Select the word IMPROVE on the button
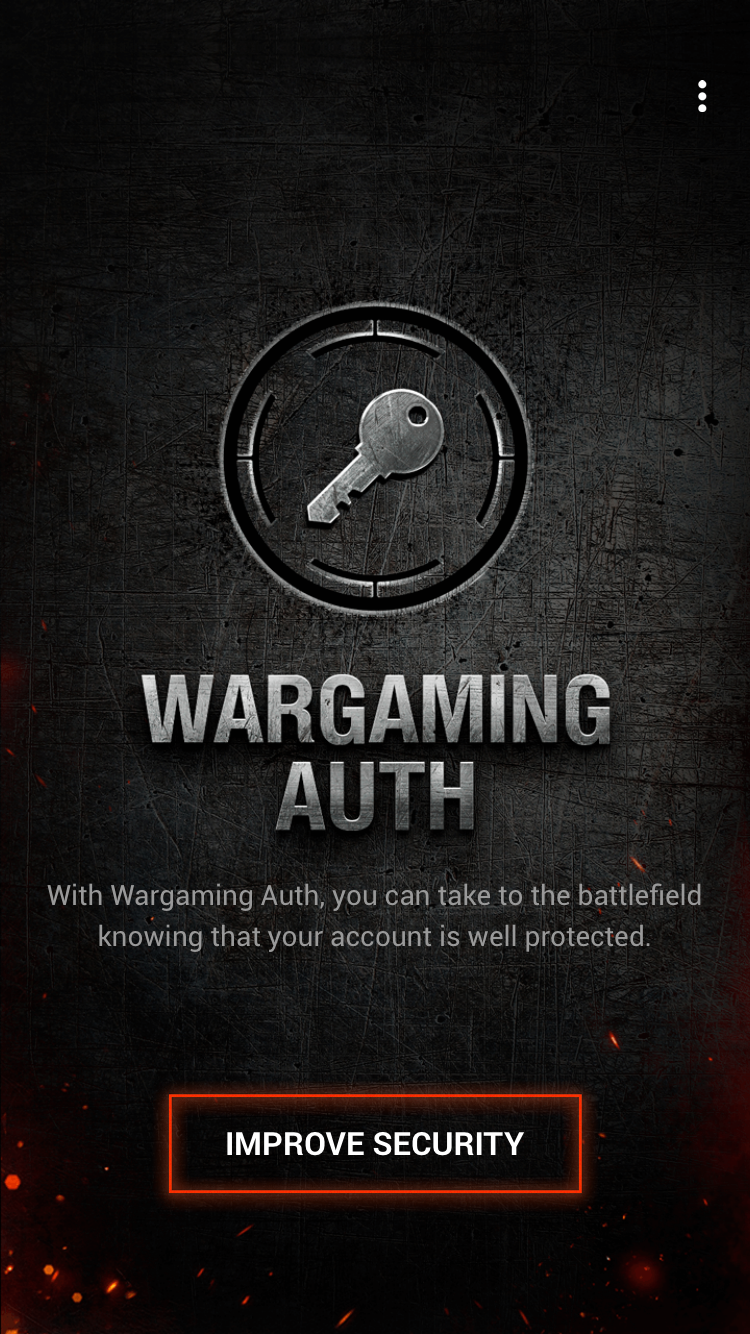Screen dimensions: 750x1334 coord(295,1144)
